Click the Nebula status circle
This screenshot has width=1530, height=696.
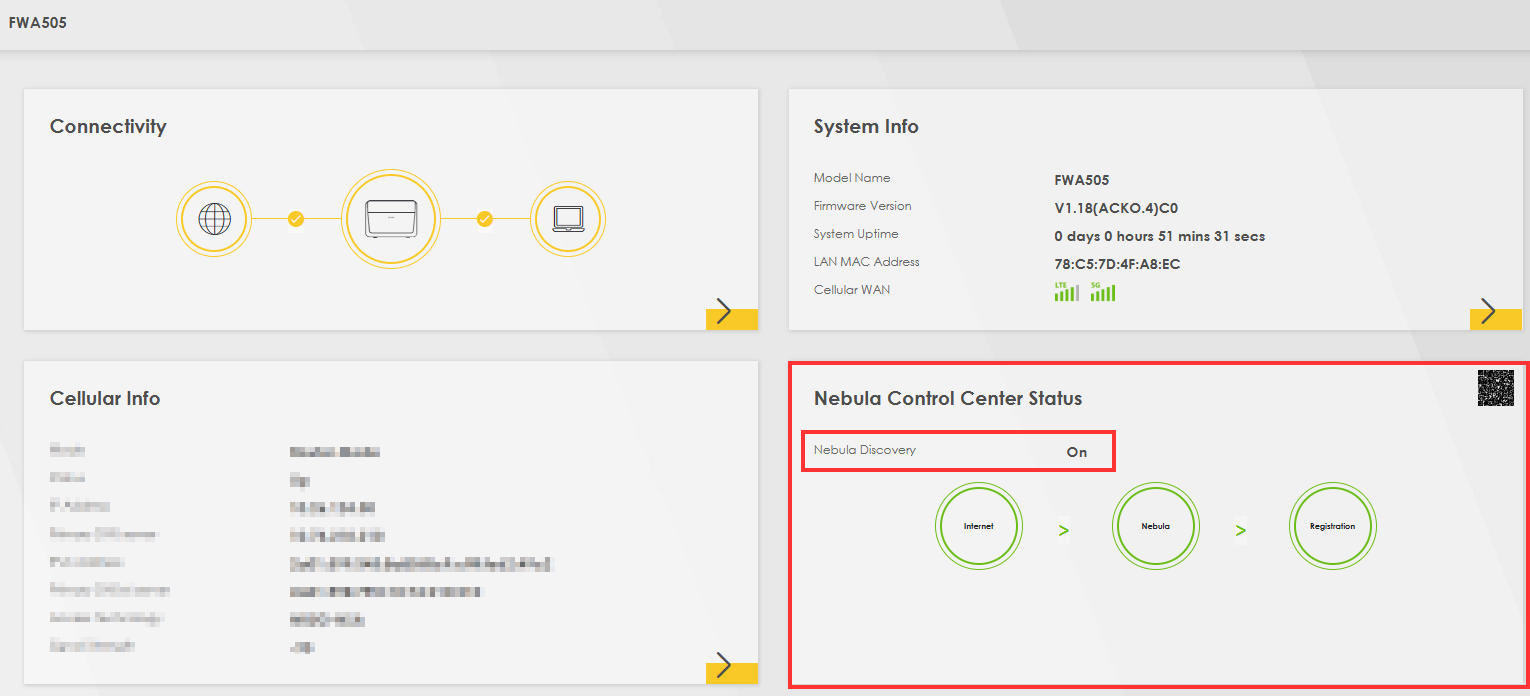(1155, 526)
